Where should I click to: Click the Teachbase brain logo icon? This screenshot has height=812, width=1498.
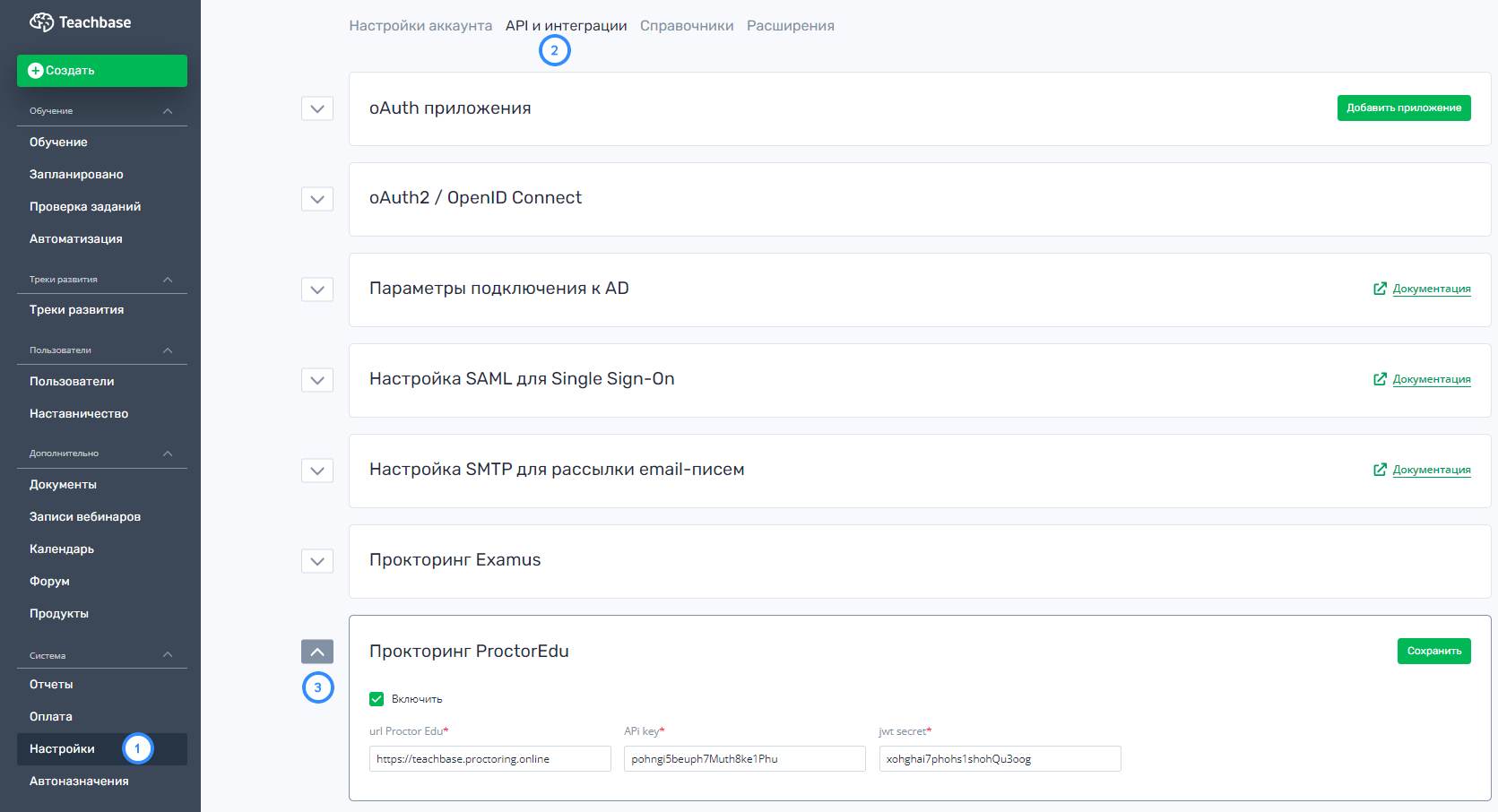[42, 22]
